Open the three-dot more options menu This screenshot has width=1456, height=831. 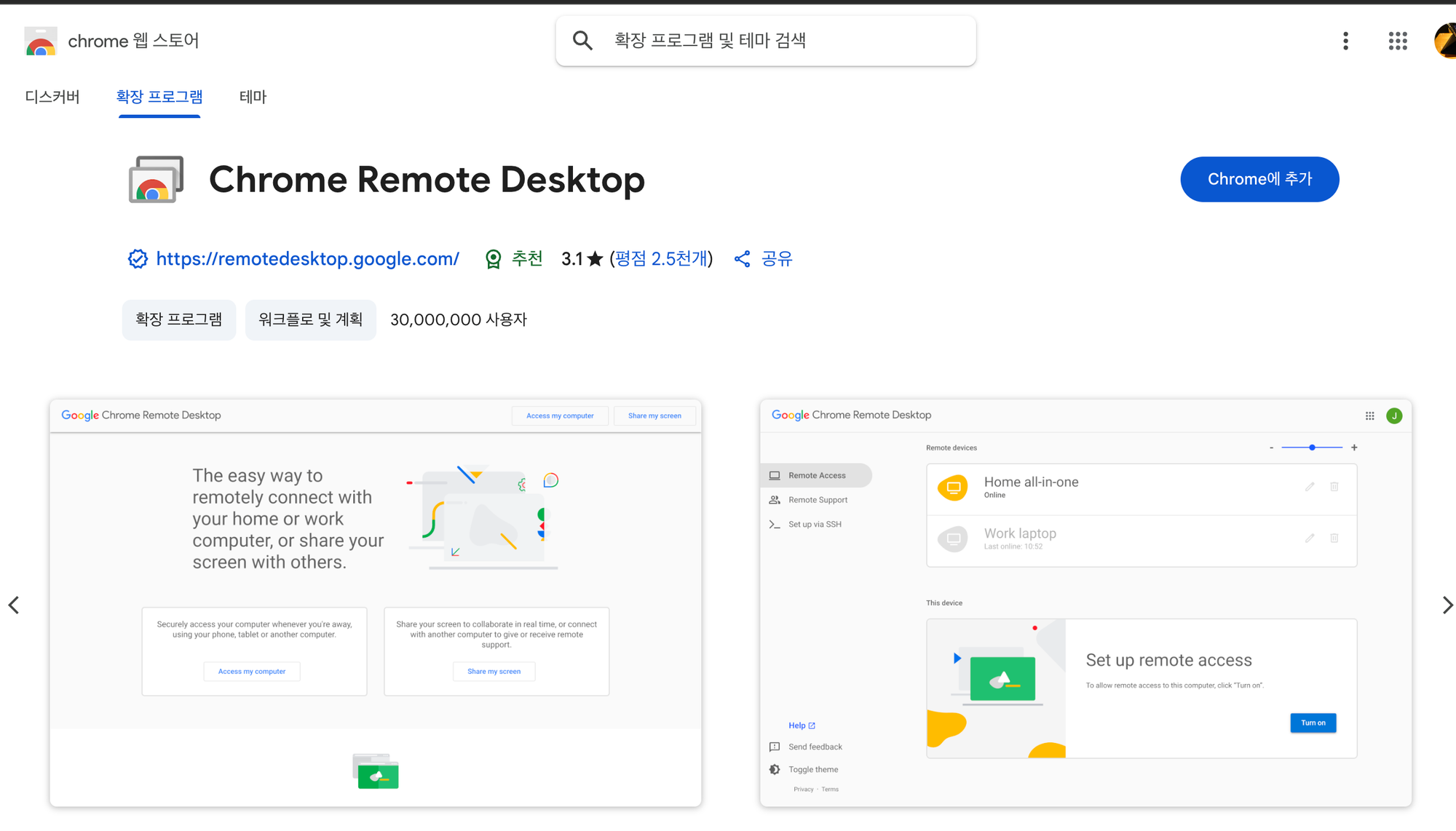[1345, 41]
